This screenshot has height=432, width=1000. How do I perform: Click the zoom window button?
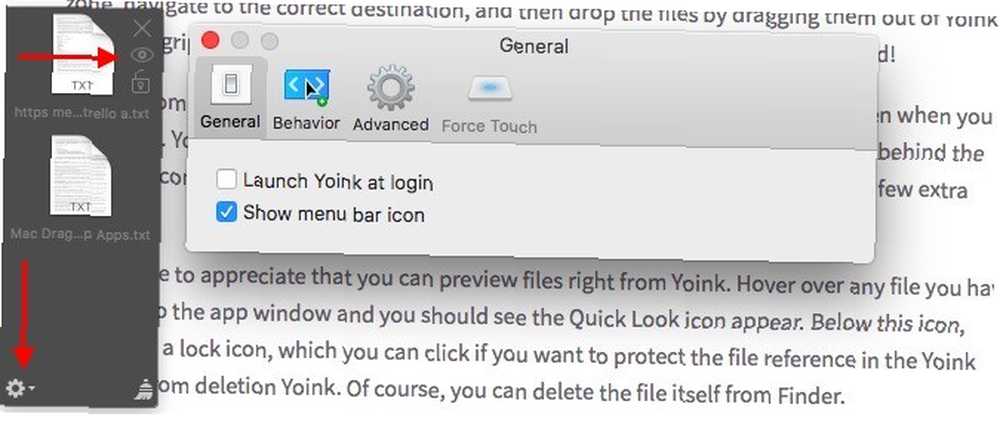coord(270,41)
